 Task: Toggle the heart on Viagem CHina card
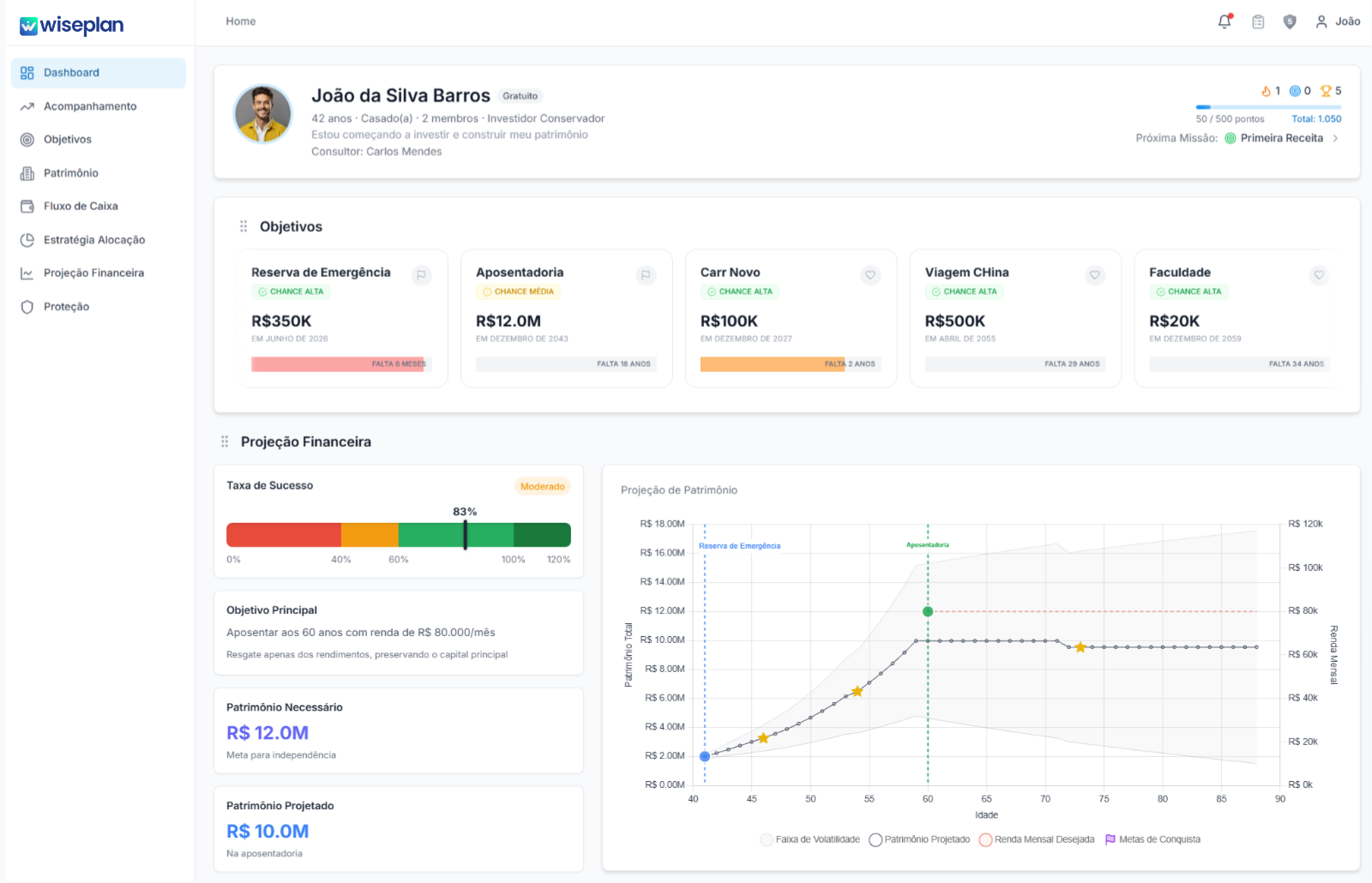1095,275
